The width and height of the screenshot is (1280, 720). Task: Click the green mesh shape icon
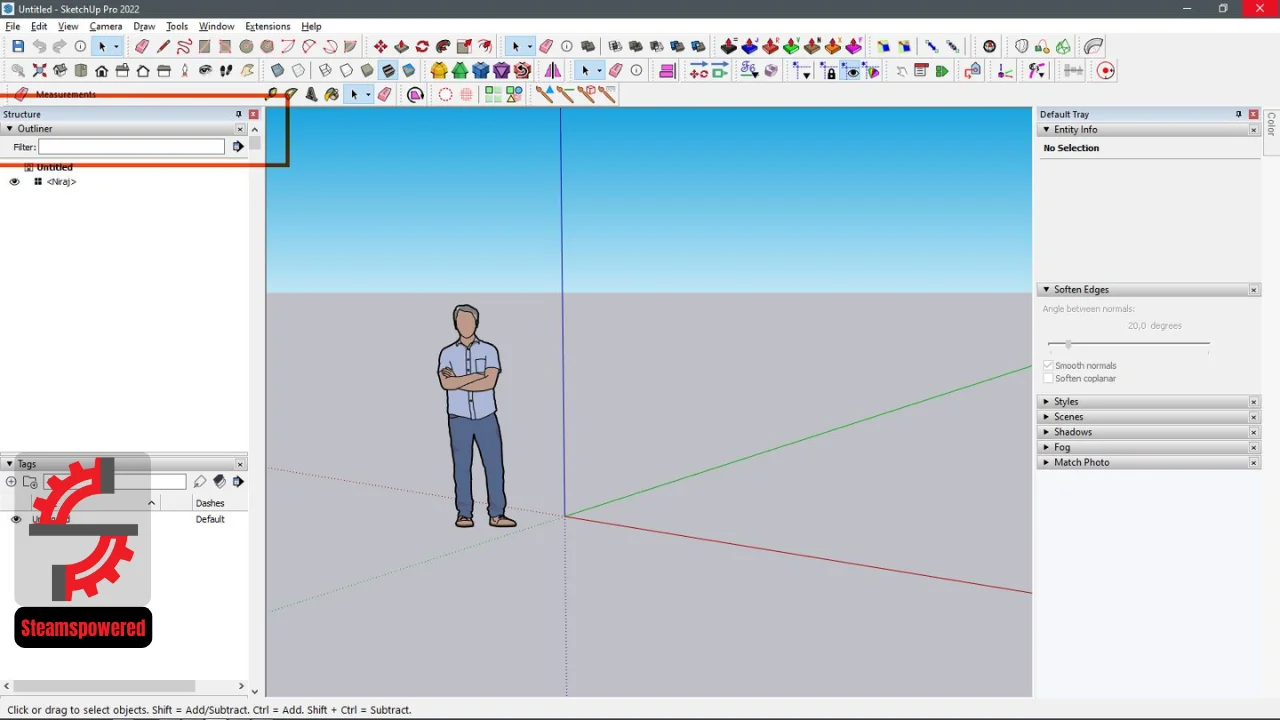pyautogui.click(x=1063, y=46)
